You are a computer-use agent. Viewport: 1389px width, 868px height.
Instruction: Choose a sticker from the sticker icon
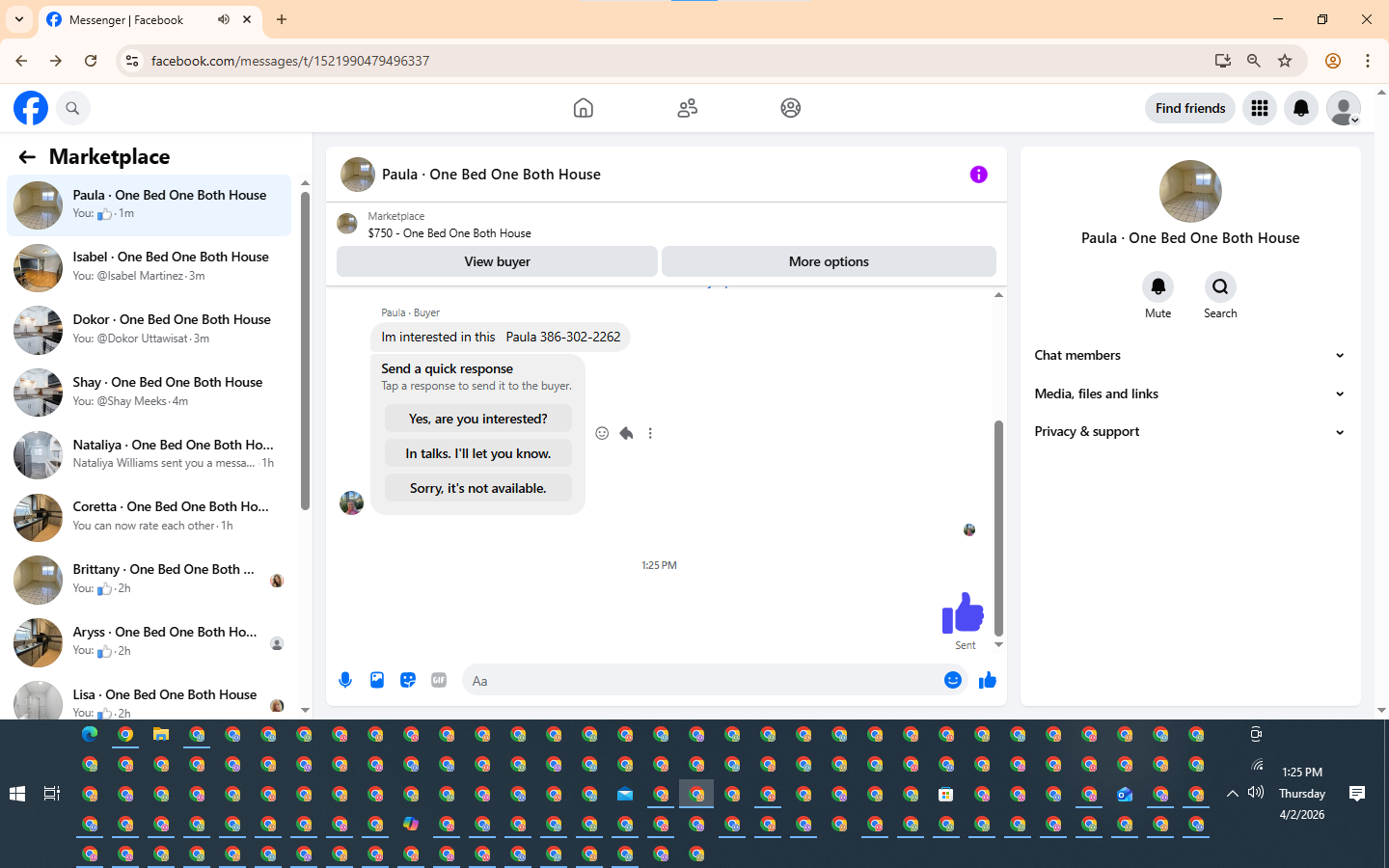408,681
